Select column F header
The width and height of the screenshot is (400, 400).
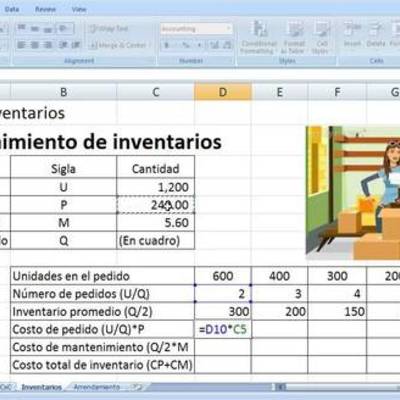click(x=337, y=92)
